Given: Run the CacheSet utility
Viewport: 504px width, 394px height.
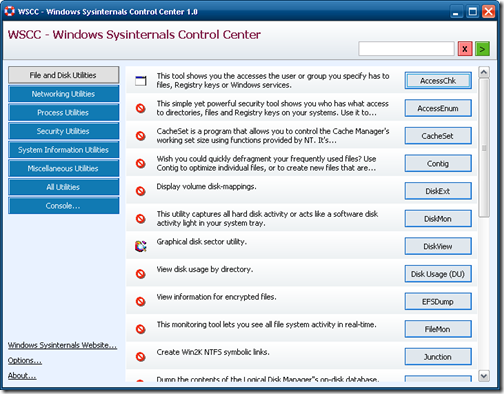Looking at the screenshot, I should [438, 136].
